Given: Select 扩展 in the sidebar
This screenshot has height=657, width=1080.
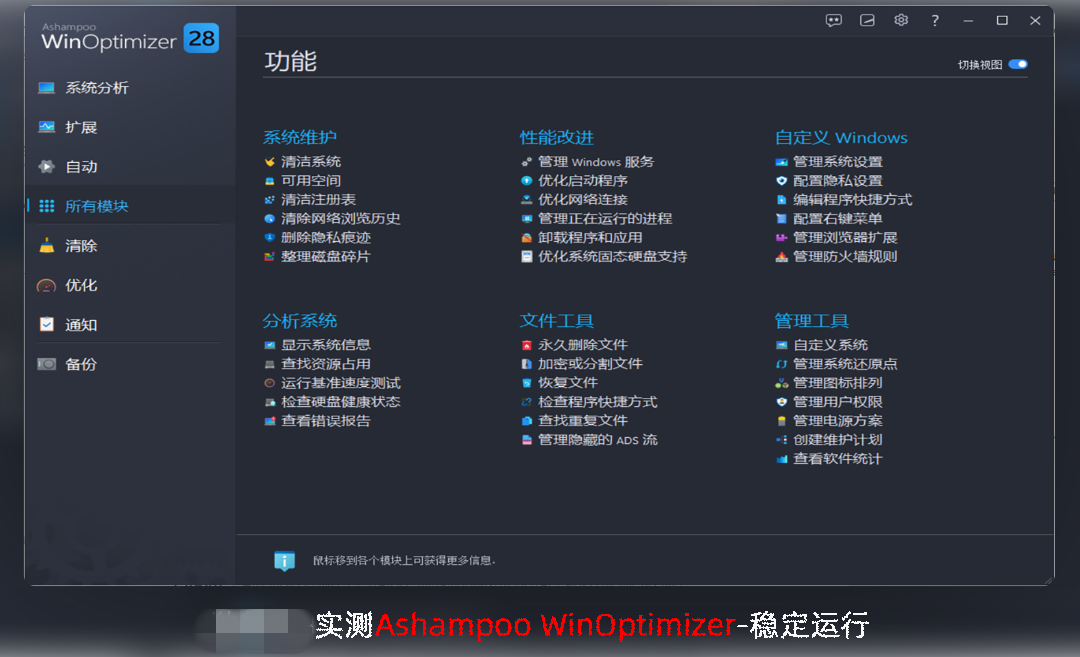Looking at the screenshot, I should (x=81, y=127).
